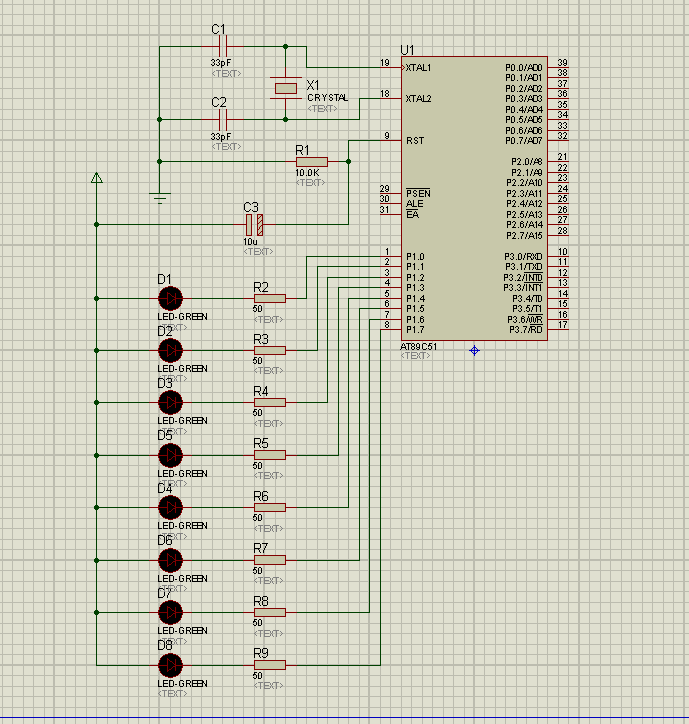Select resistor R5 body
689x724 pixels.
click(x=270, y=455)
